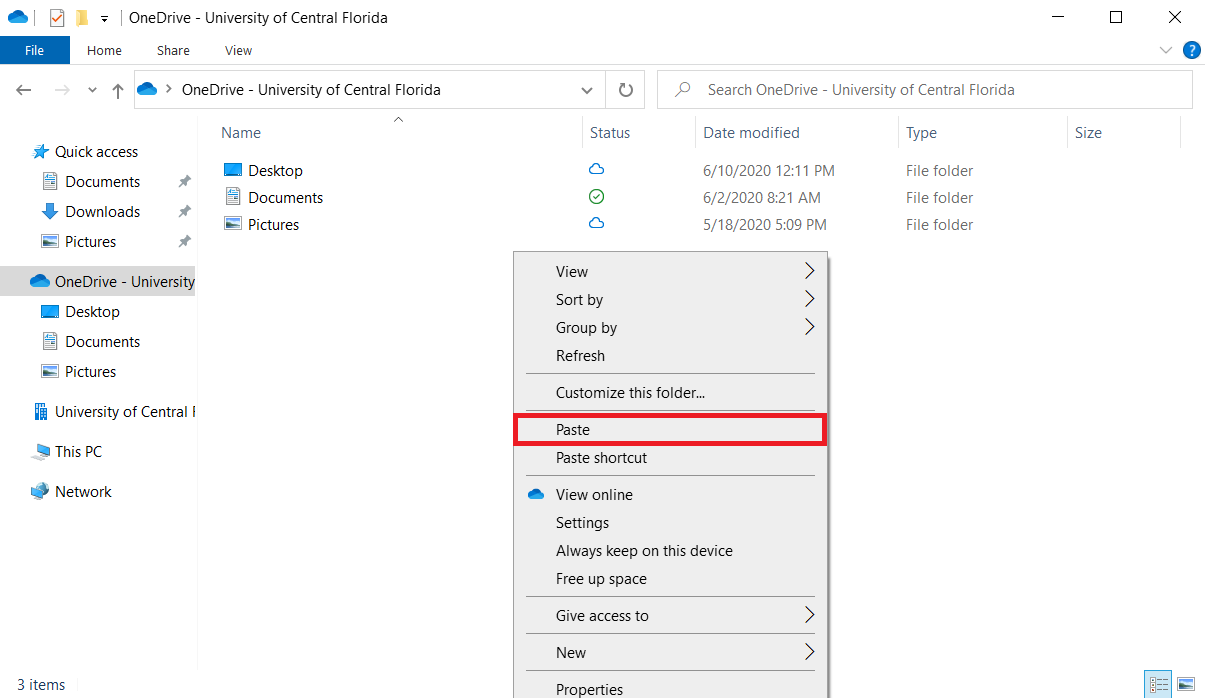Open Help with the blue question mark icon

(1191, 50)
